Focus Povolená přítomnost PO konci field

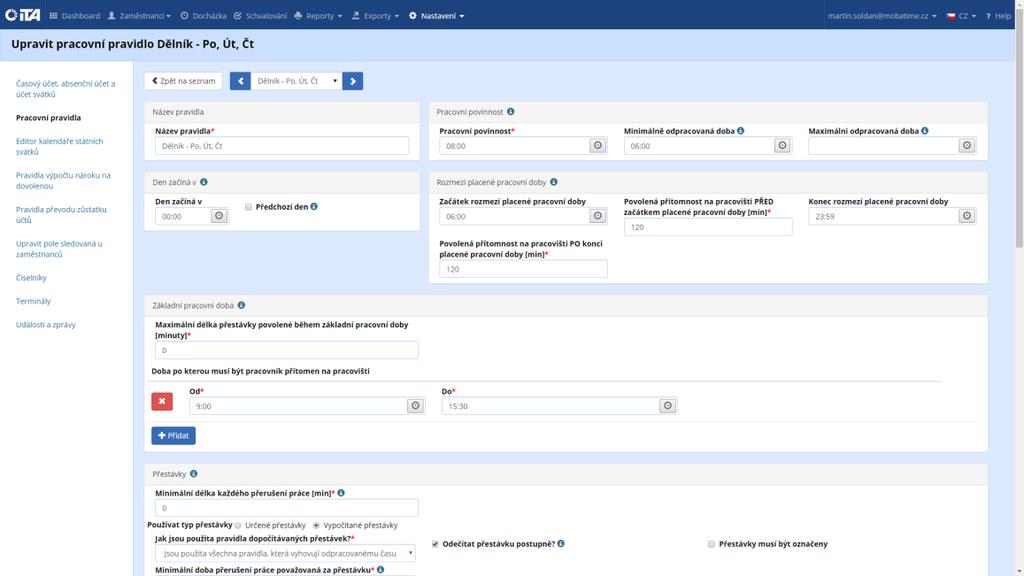click(523, 268)
